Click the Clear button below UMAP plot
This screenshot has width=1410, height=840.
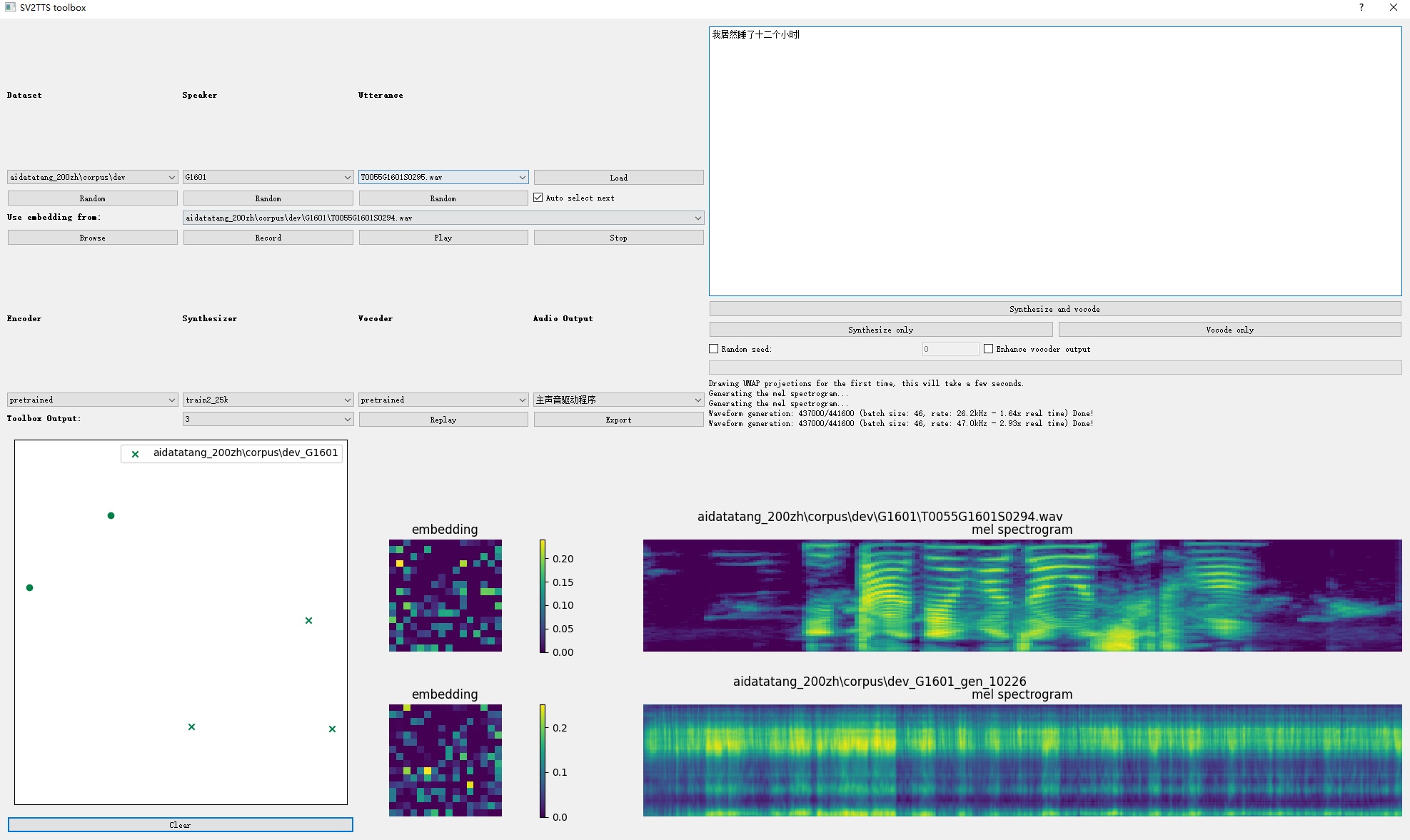tap(180, 825)
